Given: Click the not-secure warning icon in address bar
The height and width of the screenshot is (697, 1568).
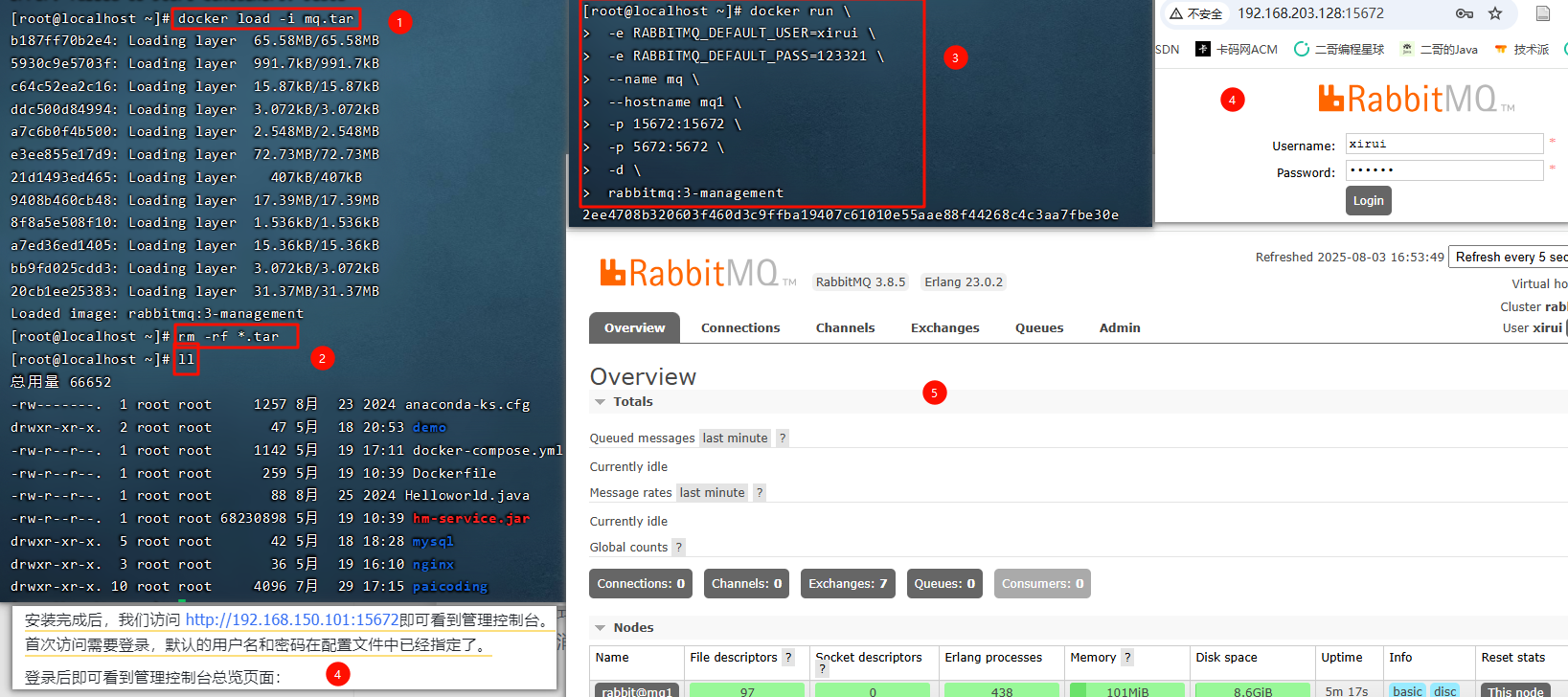Looking at the screenshot, I should (1176, 13).
